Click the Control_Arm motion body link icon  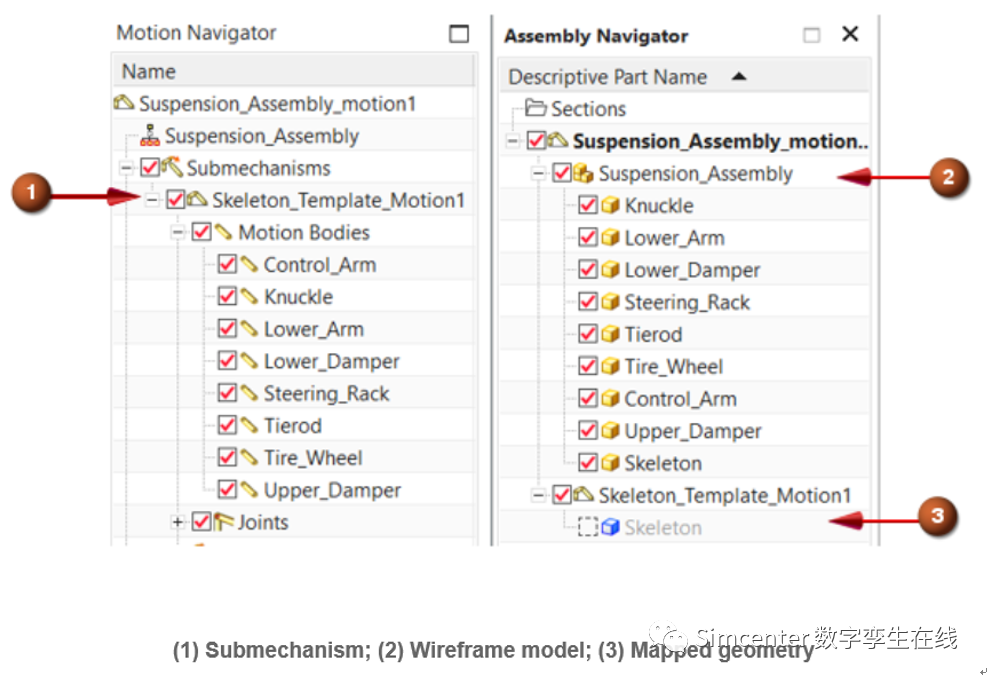click(249, 265)
